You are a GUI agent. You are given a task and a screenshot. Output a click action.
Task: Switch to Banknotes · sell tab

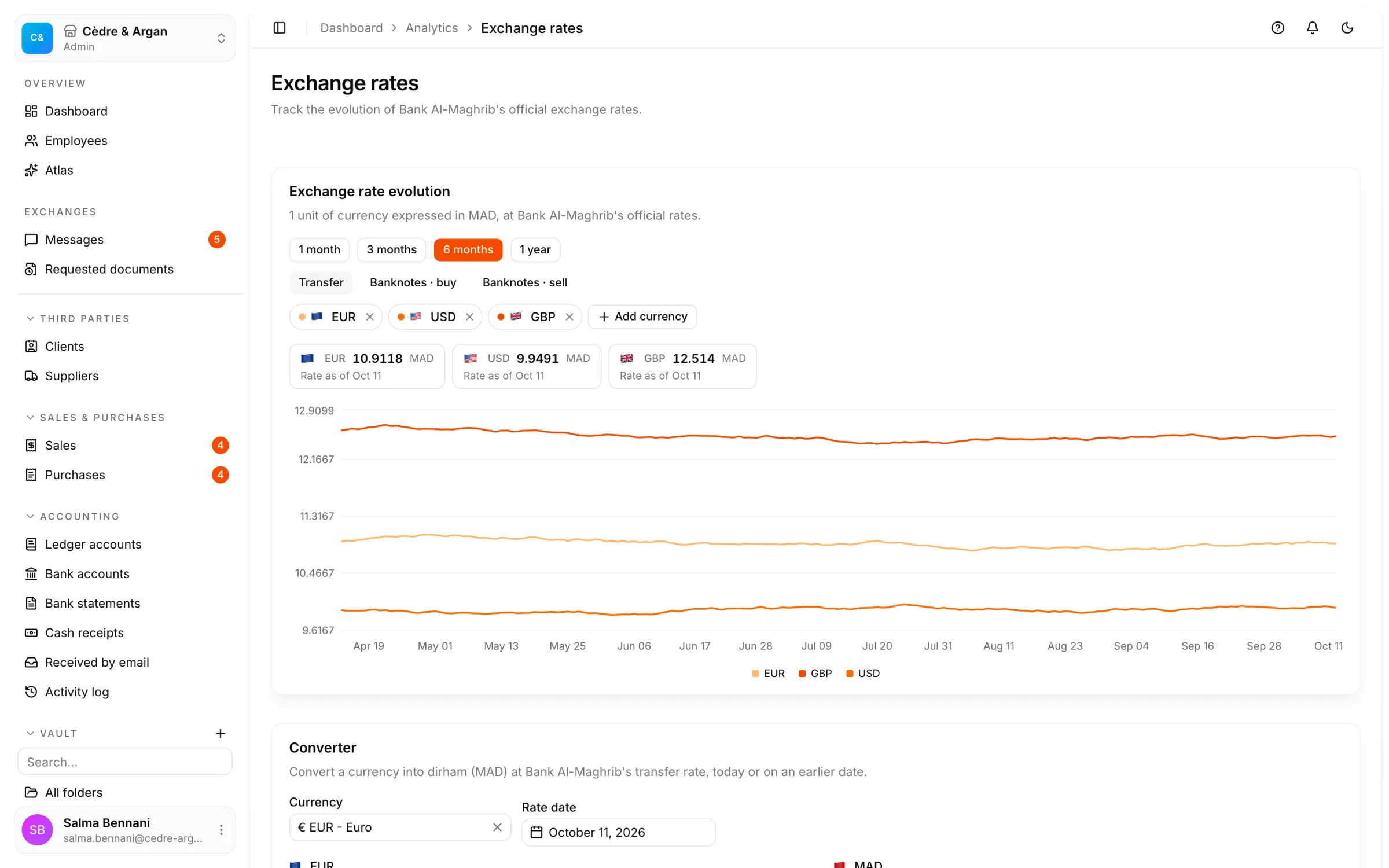pos(525,282)
